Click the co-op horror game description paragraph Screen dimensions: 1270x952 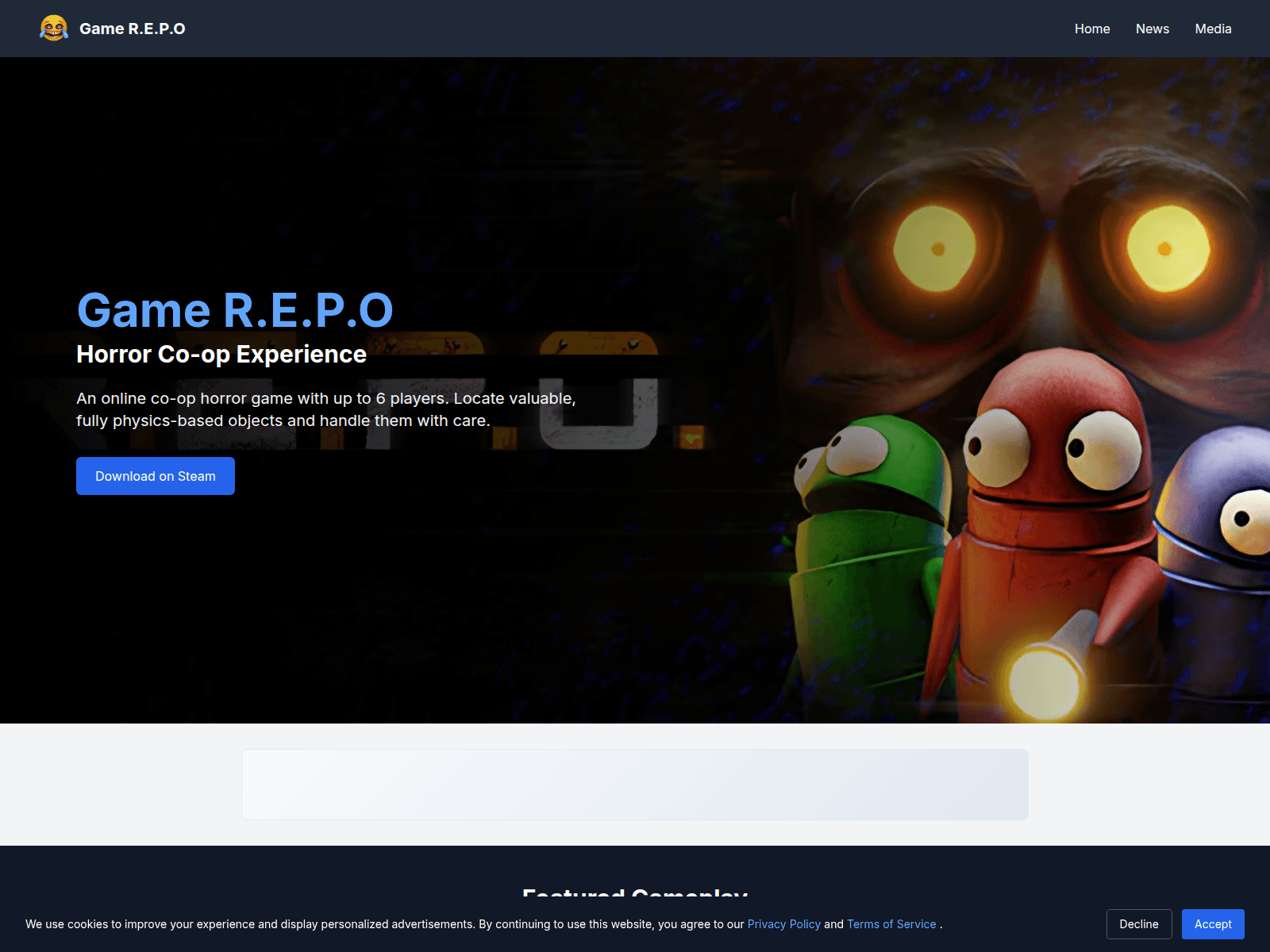click(x=326, y=409)
